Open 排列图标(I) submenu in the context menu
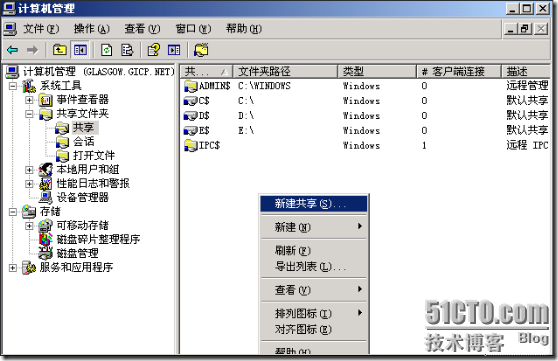Image resolution: width=558 pixels, height=361 pixels. tap(314, 313)
